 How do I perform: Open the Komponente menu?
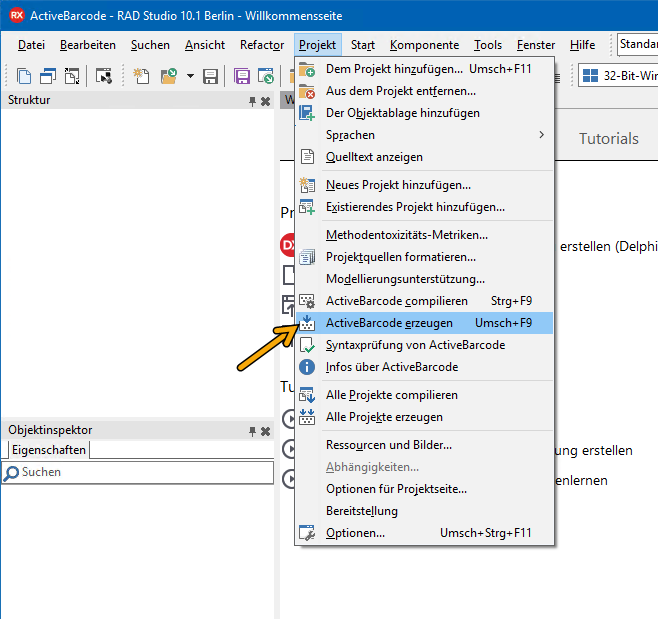[424, 45]
